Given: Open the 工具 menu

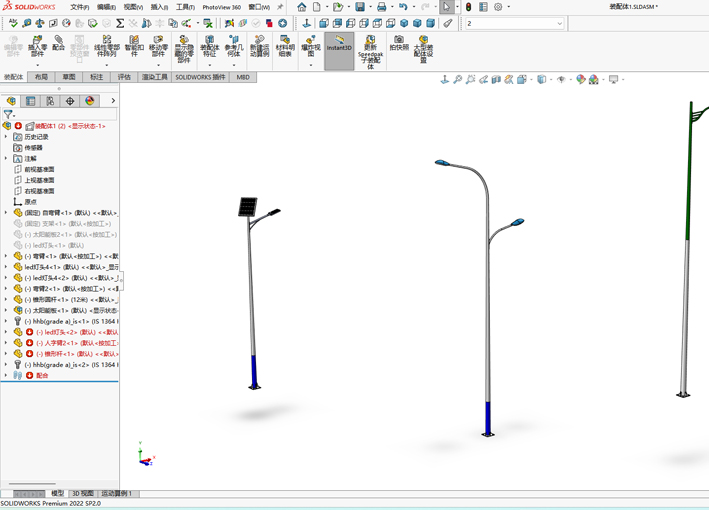Looking at the screenshot, I should [185, 7].
